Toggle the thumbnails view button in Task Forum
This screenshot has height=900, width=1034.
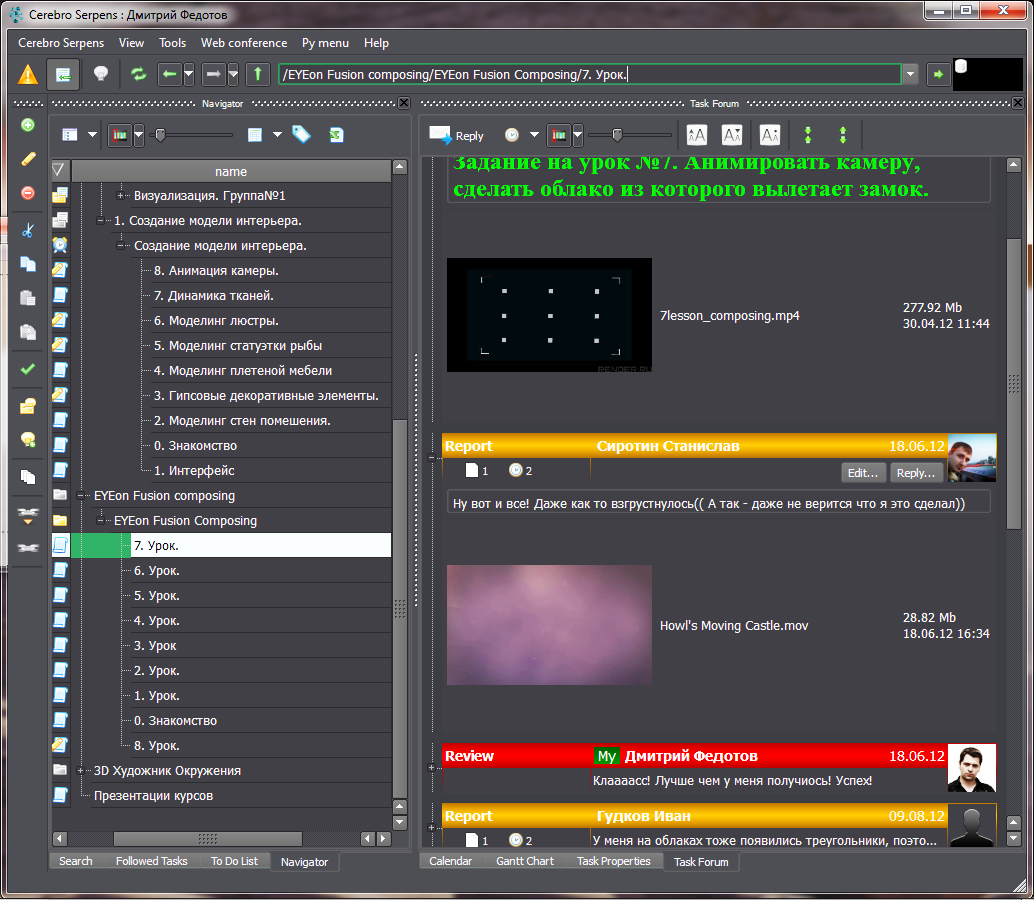(x=558, y=135)
